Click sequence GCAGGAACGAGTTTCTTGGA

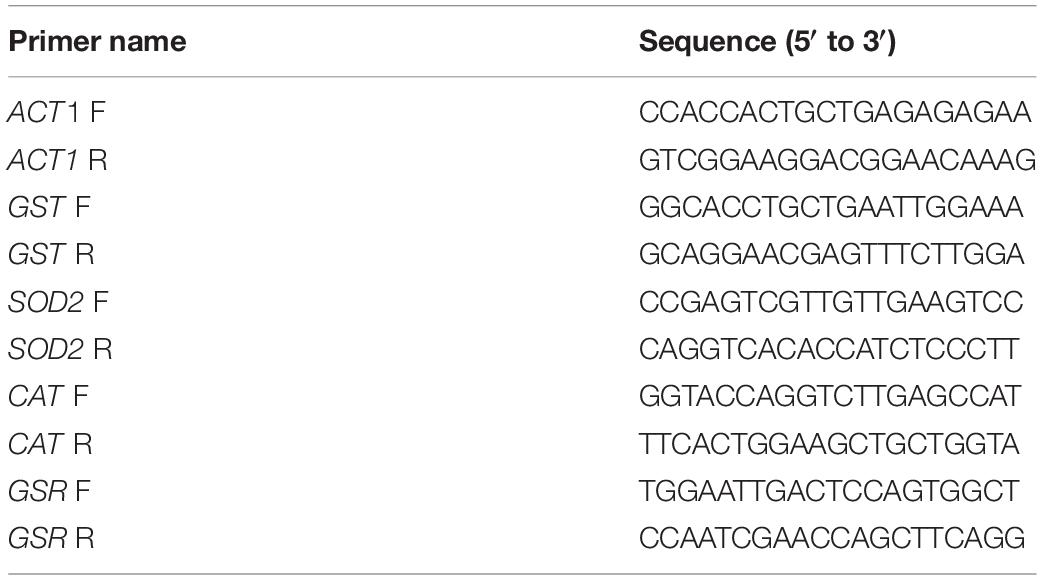pyautogui.click(x=831, y=254)
